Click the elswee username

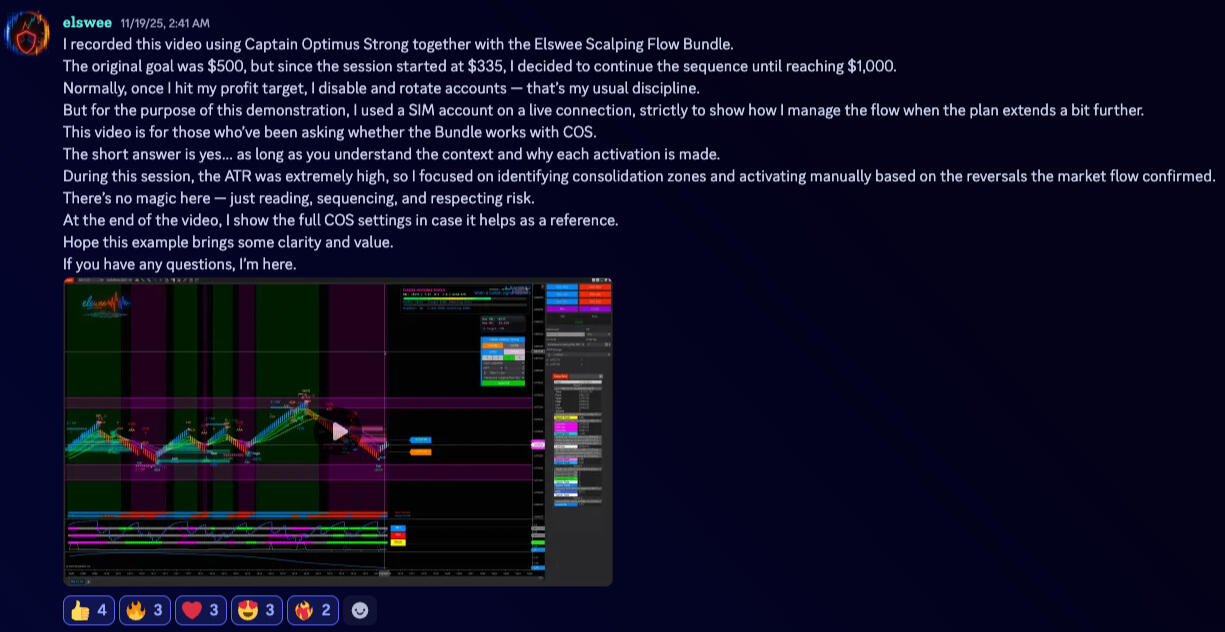[87, 22]
